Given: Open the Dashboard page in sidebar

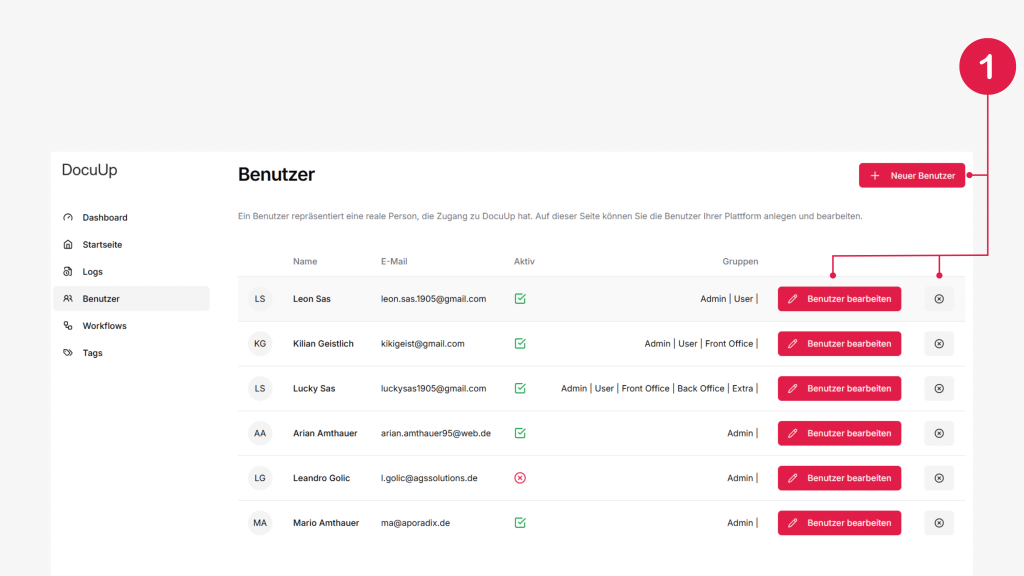Looking at the screenshot, I should pos(104,218).
